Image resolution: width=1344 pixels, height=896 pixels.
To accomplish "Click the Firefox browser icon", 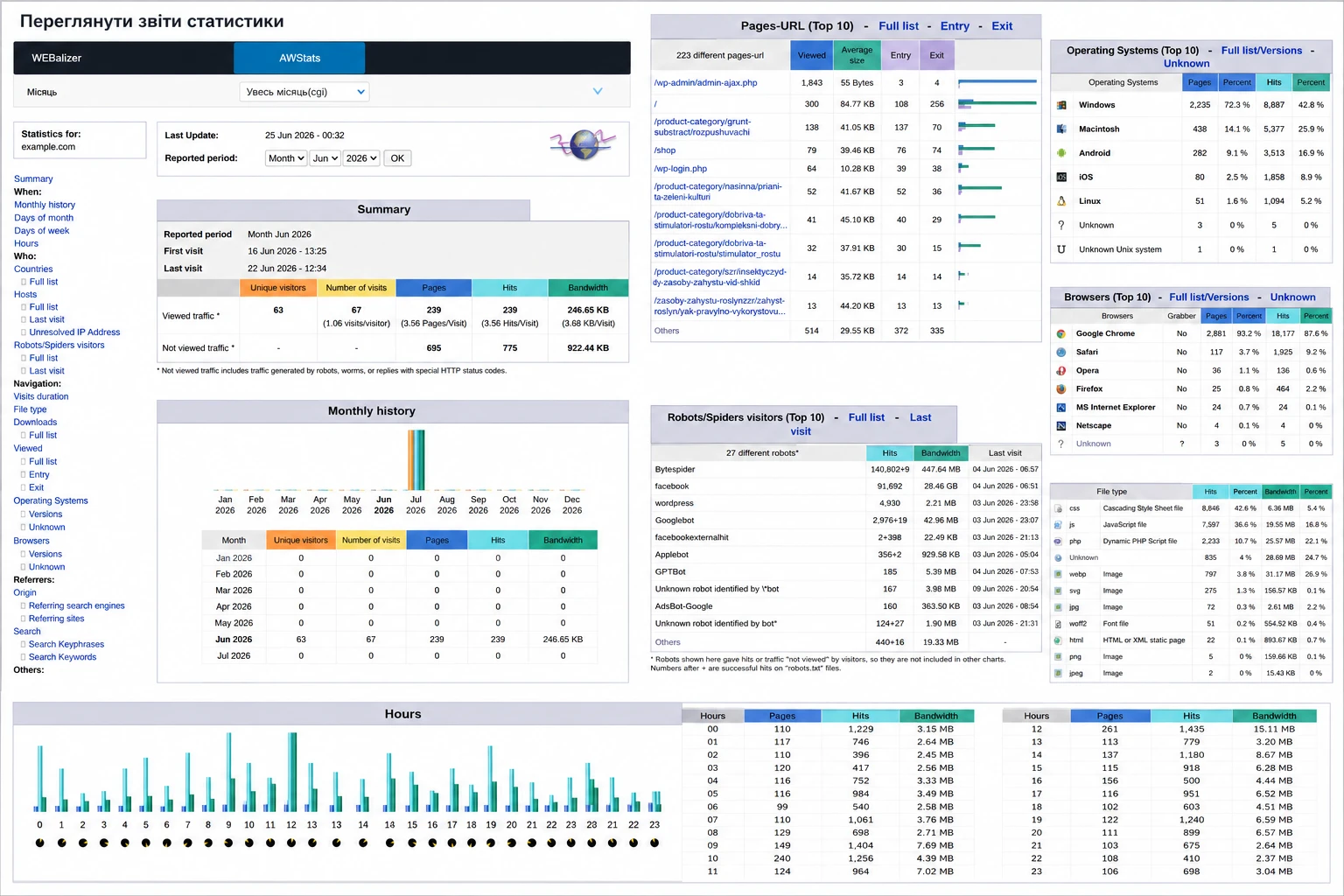I will pyautogui.click(x=1060, y=388).
